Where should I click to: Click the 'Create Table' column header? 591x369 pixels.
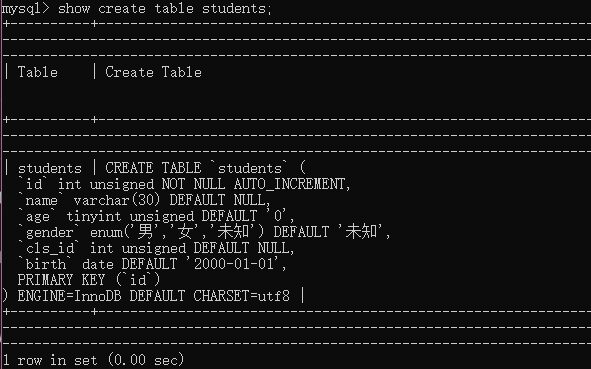pos(153,72)
